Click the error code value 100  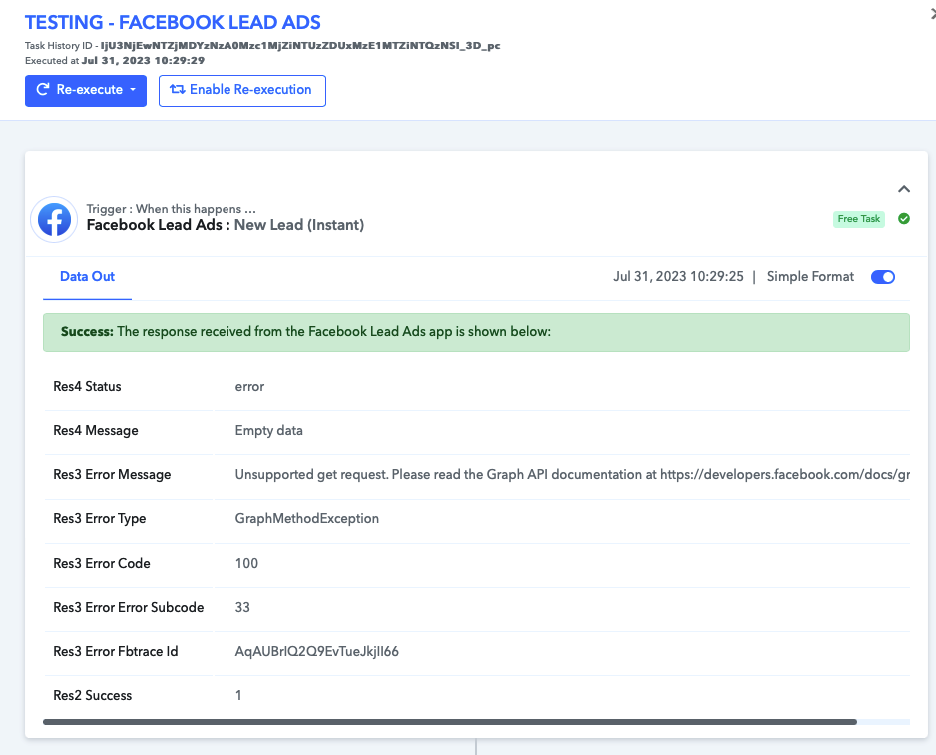pyautogui.click(x=246, y=563)
